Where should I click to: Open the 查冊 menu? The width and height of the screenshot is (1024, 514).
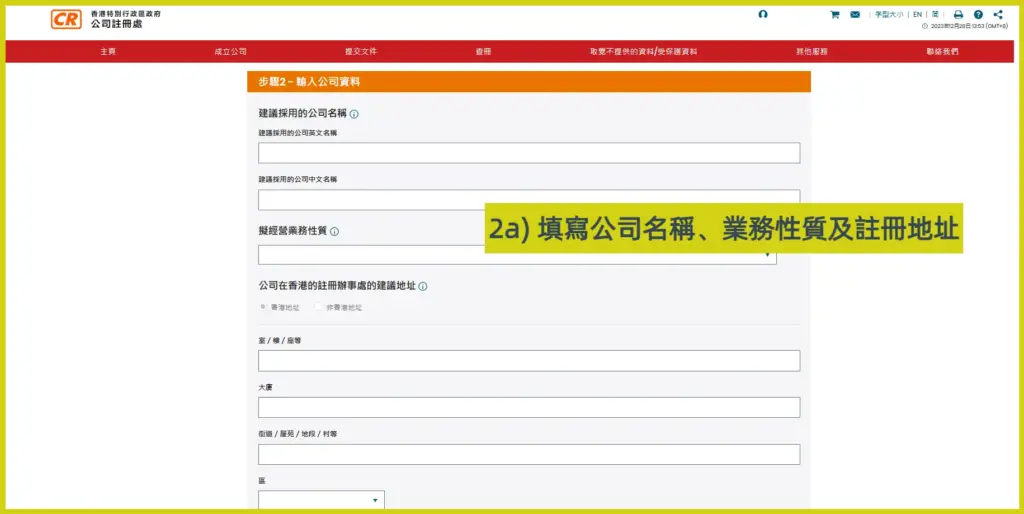tap(483, 51)
